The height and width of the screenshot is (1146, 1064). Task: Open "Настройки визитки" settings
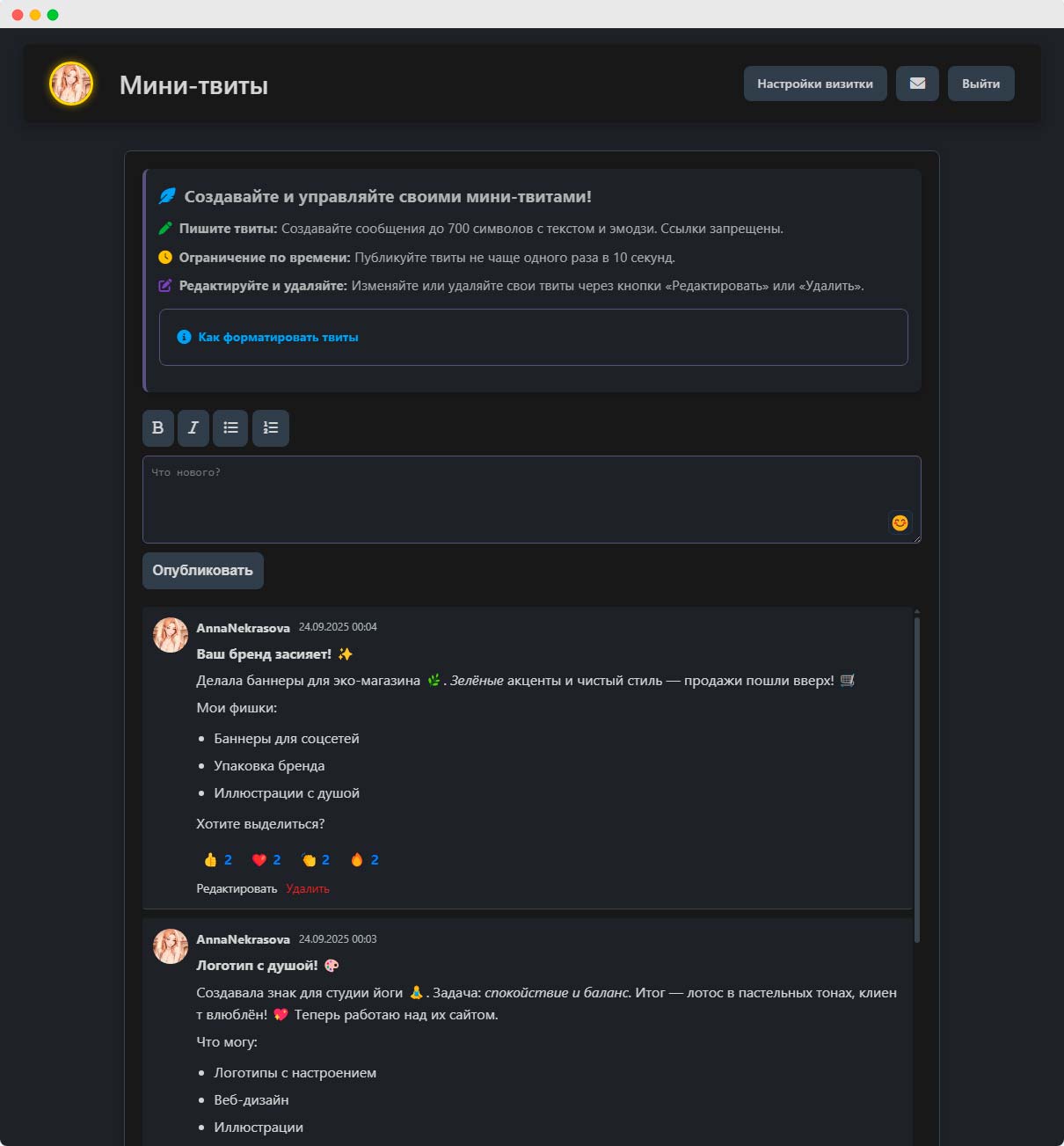815,84
